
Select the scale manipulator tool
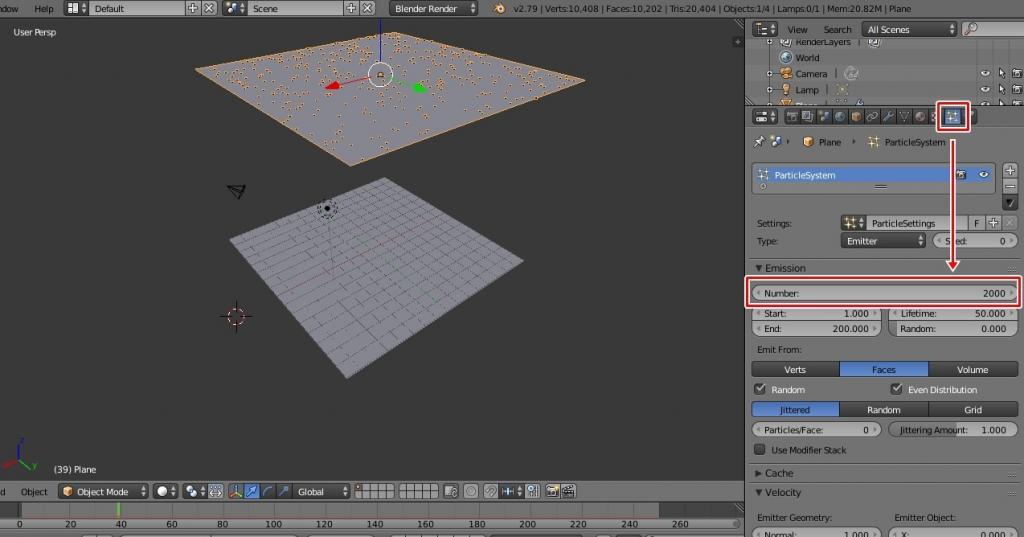coord(283,491)
